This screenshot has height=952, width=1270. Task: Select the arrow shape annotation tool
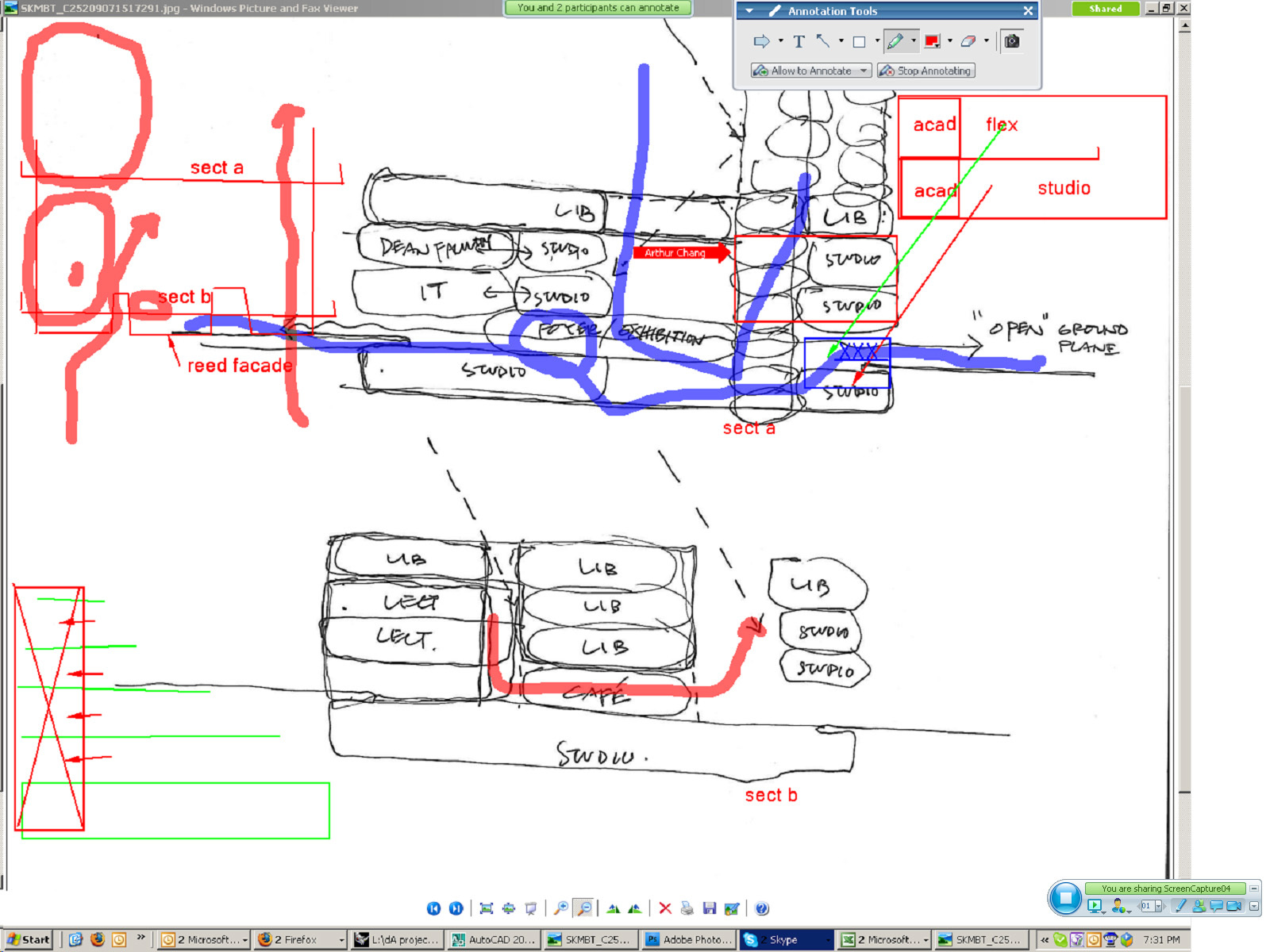(761, 41)
